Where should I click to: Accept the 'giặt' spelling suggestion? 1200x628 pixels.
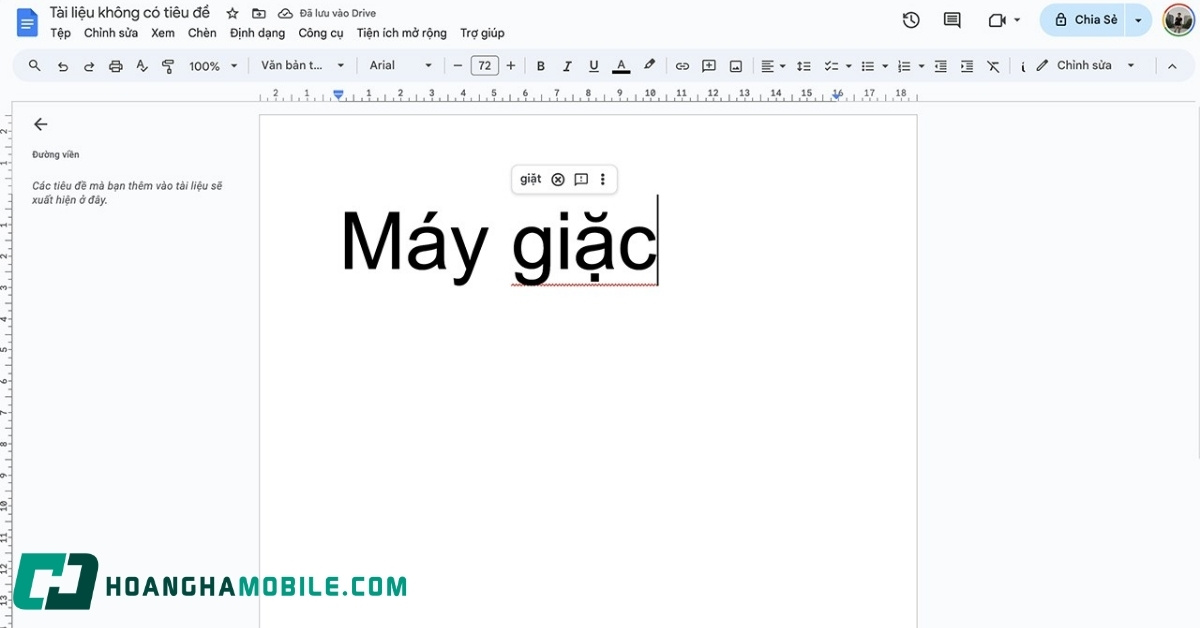click(530, 179)
